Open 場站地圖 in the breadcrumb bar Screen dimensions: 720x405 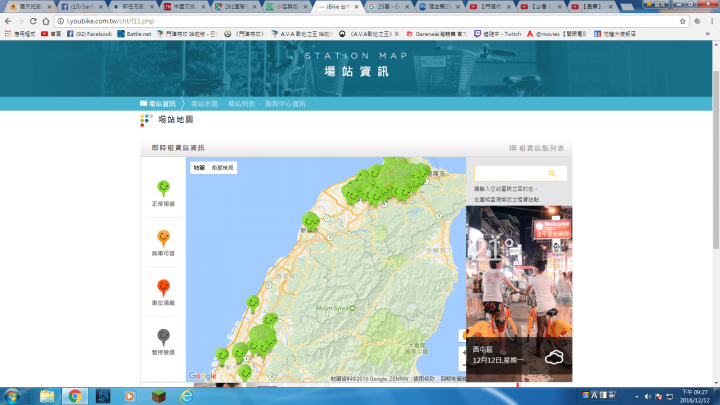pyautogui.click(x=204, y=104)
